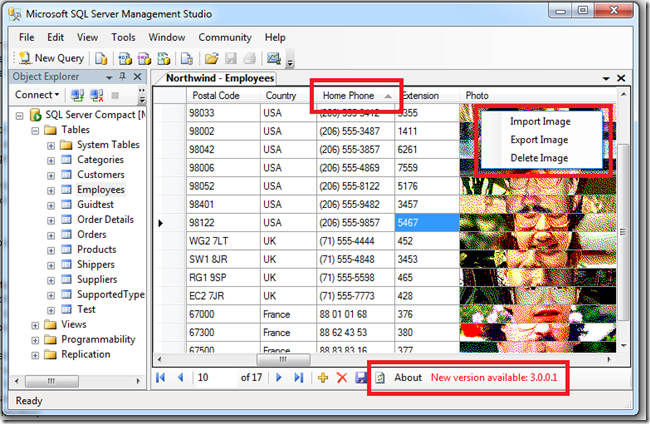Pin the Object Explorer panel
The width and height of the screenshot is (650, 424).
tap(123, 77)
